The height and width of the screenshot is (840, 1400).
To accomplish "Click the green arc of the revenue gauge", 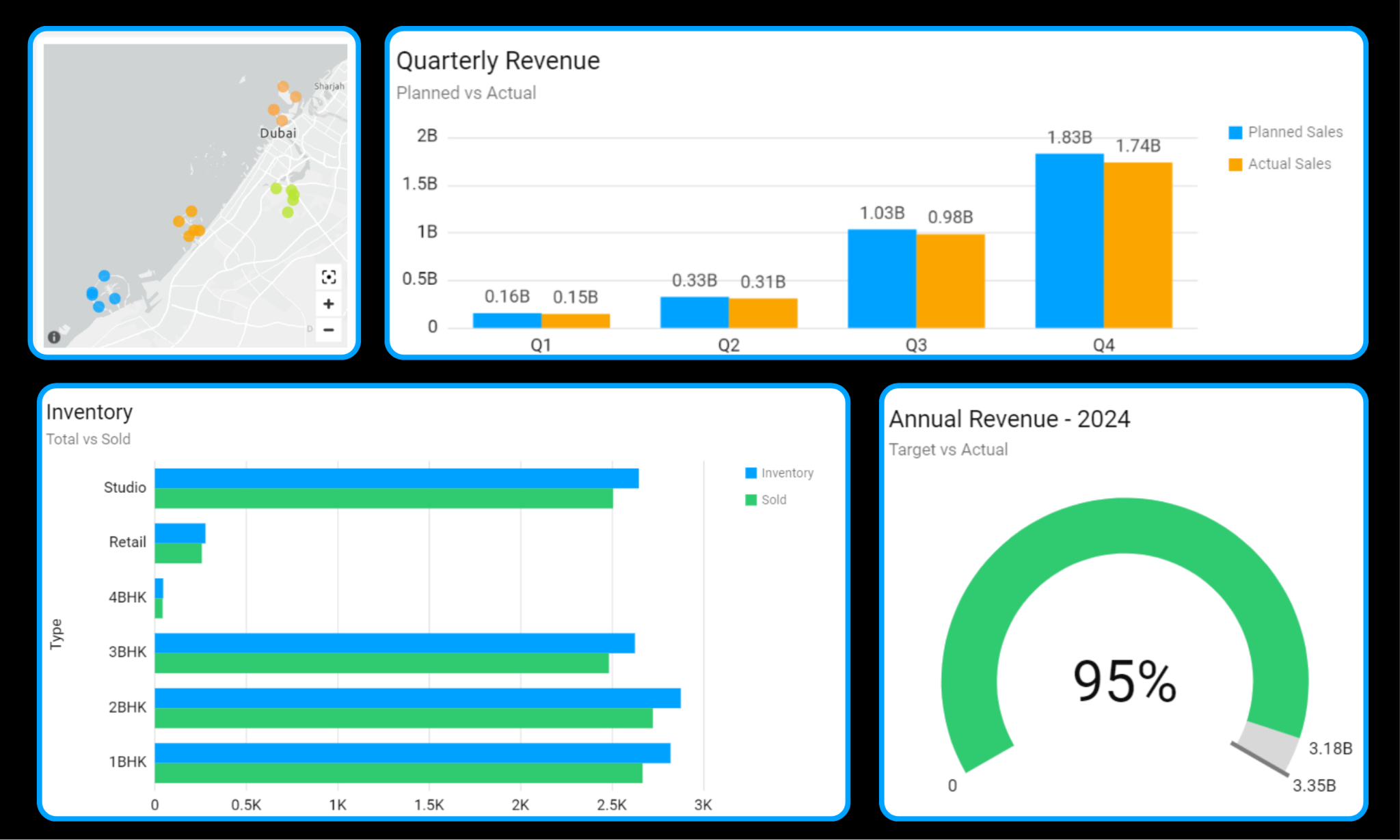I will (x=1125, y=526).
